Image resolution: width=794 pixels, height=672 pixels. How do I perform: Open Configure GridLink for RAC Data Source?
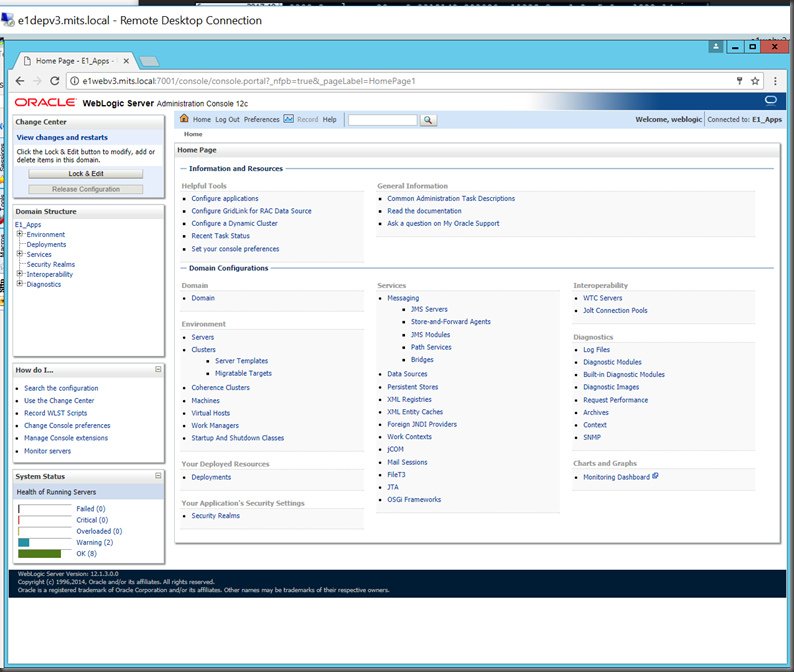point(251,211)
